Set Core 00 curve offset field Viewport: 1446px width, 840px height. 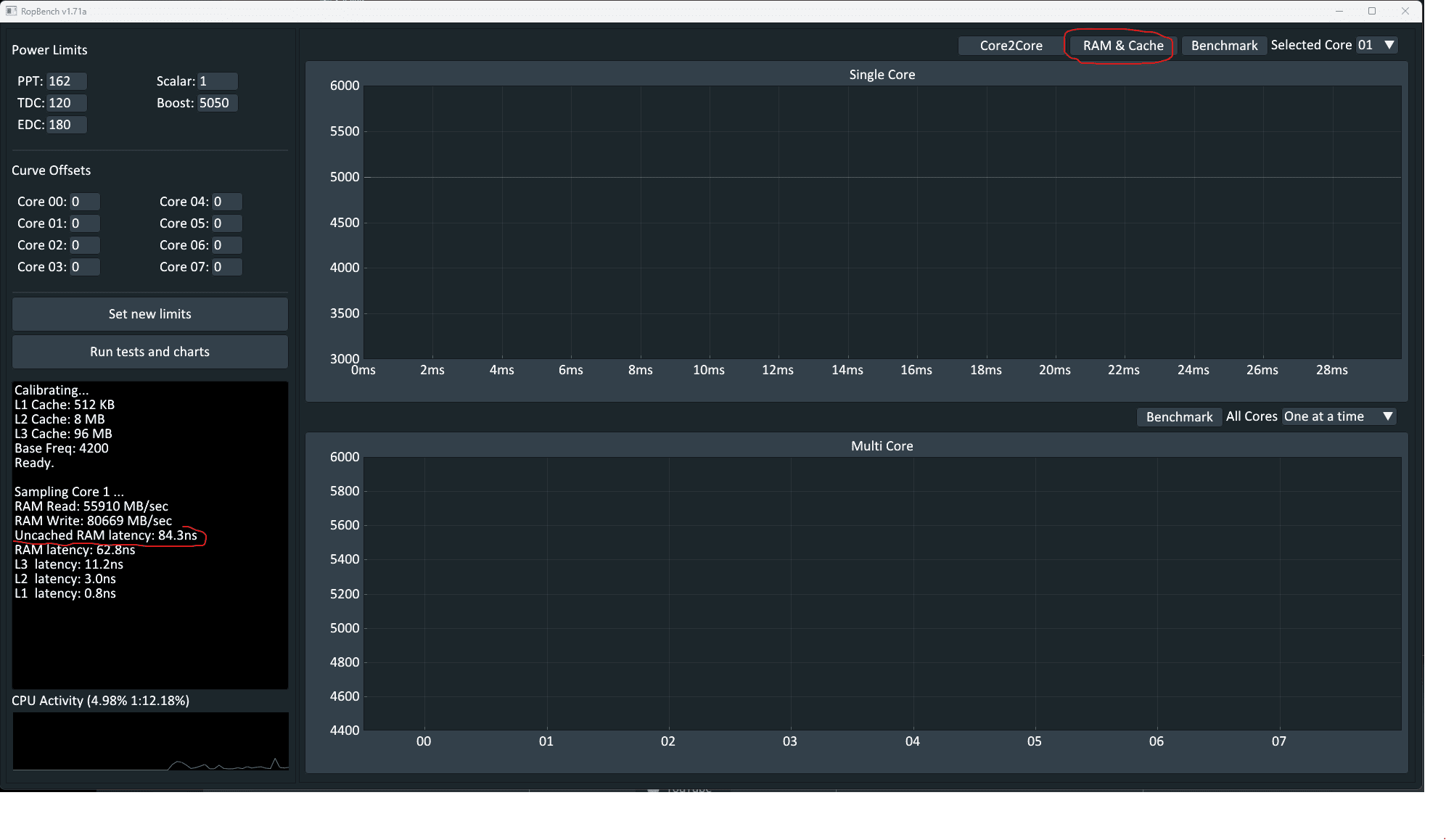(85, 202)
